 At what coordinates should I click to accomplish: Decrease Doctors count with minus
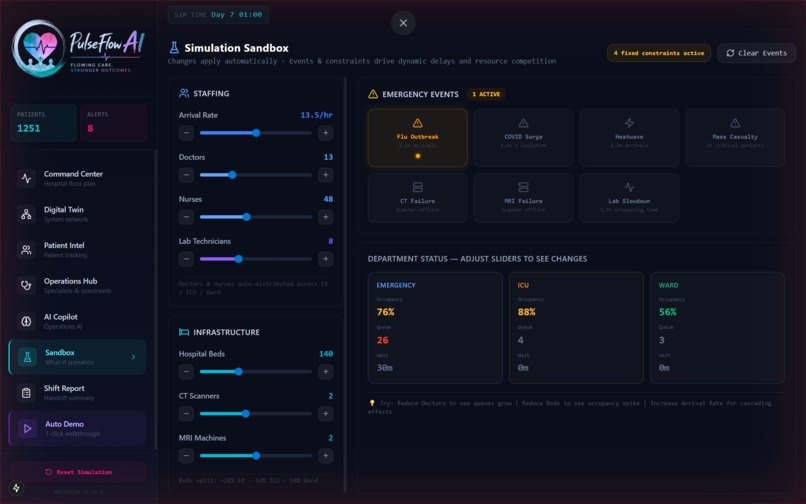(x=186, y=175)
